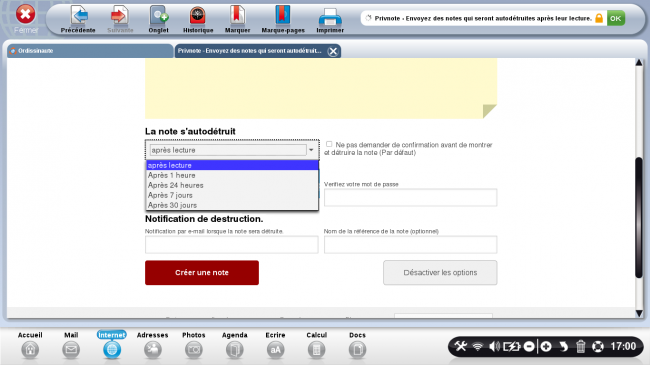Launch the Ecrire writing app
This screenshot has height=365, width=650.
click(x=276, y=350)
